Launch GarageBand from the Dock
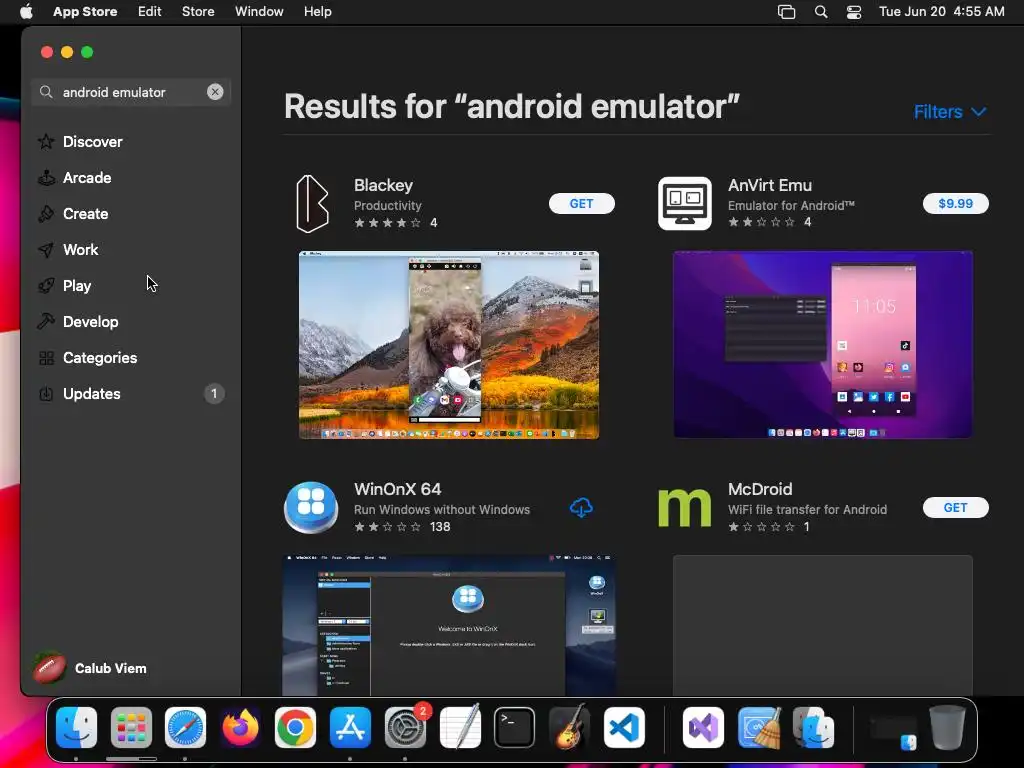The height and width of the screenshot is (768, 1024). click(569, 727)
